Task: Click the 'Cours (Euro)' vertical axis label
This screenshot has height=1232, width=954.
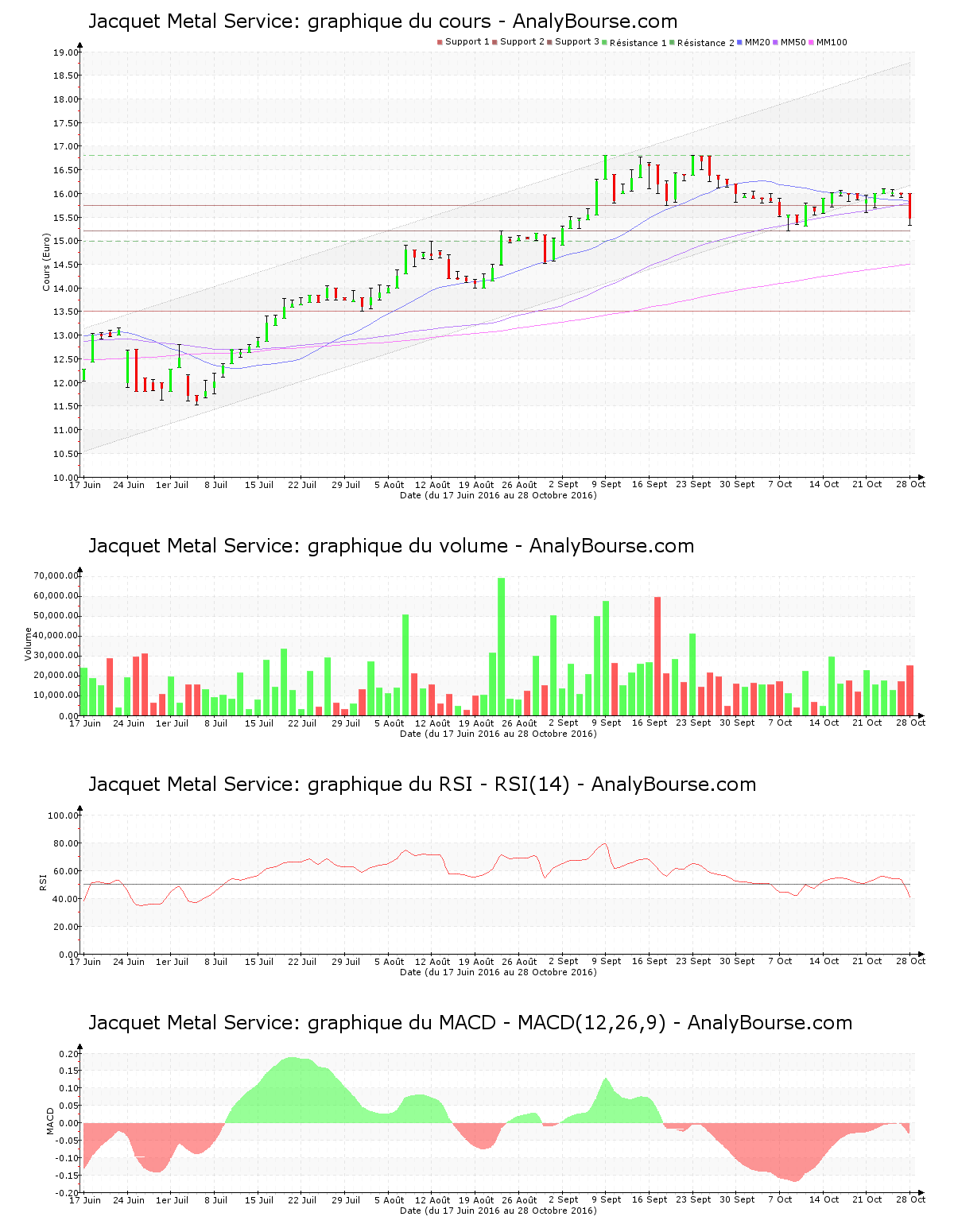Action: pos(46,262)
